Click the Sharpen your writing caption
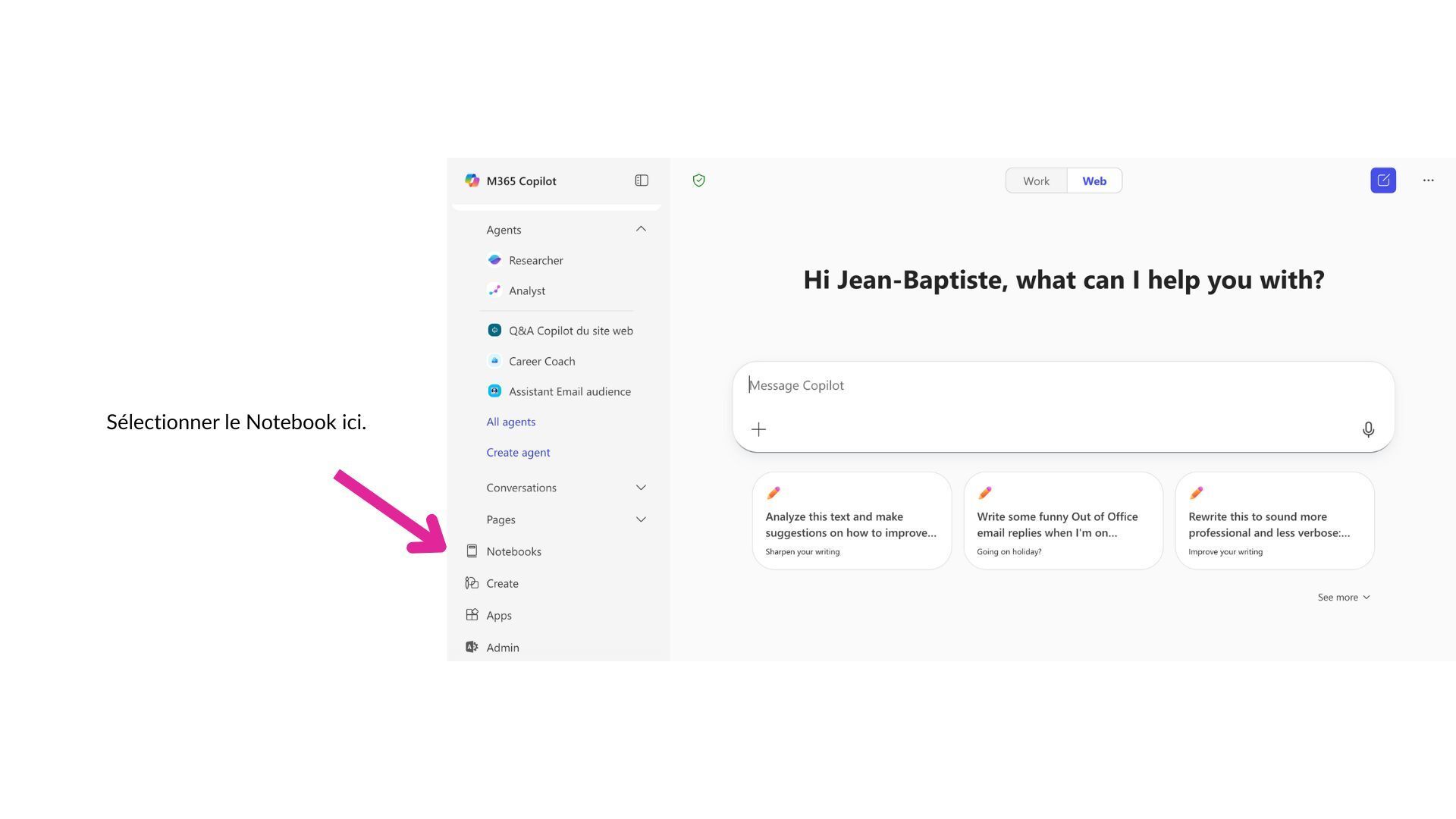Image resolution: width=1456 pixels, height=819 pixels. pyautogui.click(x=802, y=552)
